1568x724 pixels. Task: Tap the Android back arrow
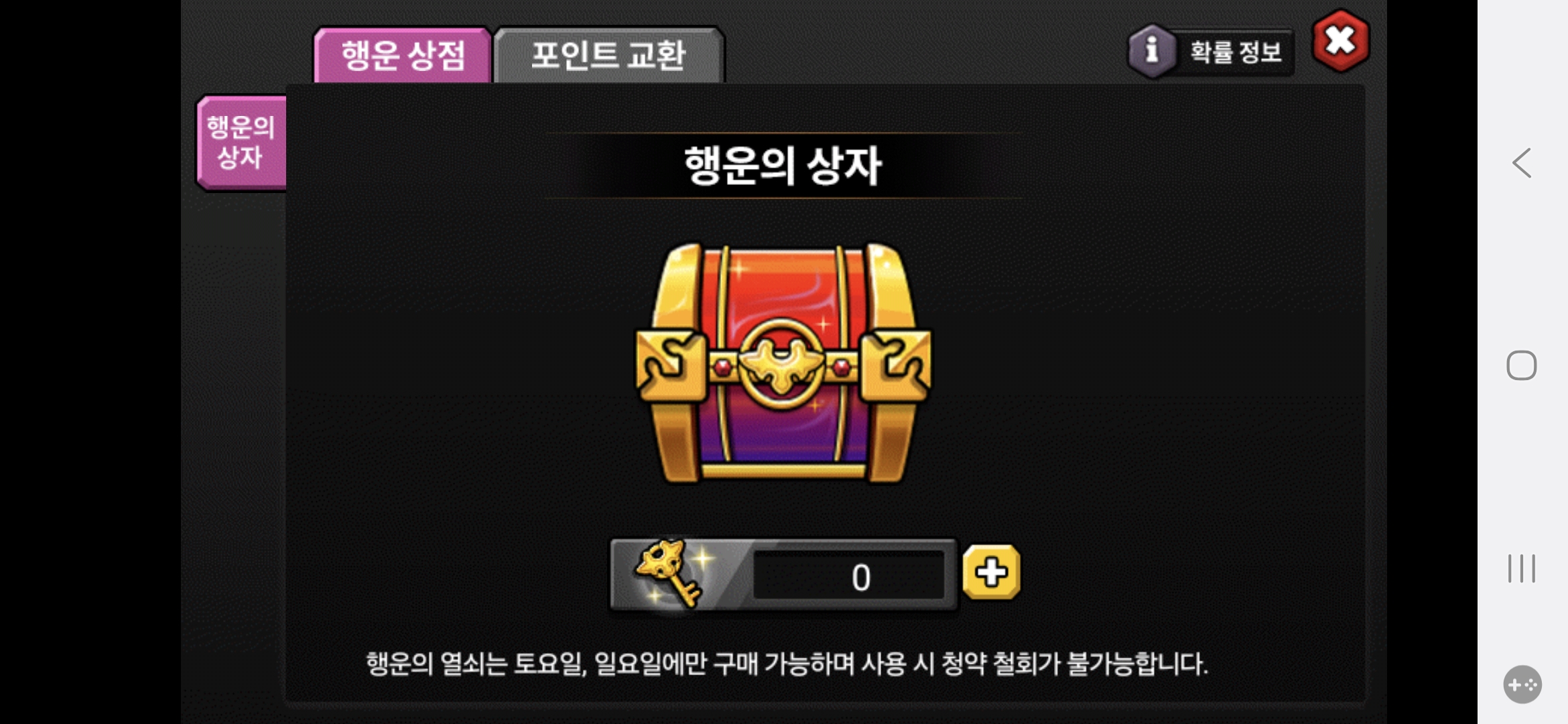pos(1522,163)
